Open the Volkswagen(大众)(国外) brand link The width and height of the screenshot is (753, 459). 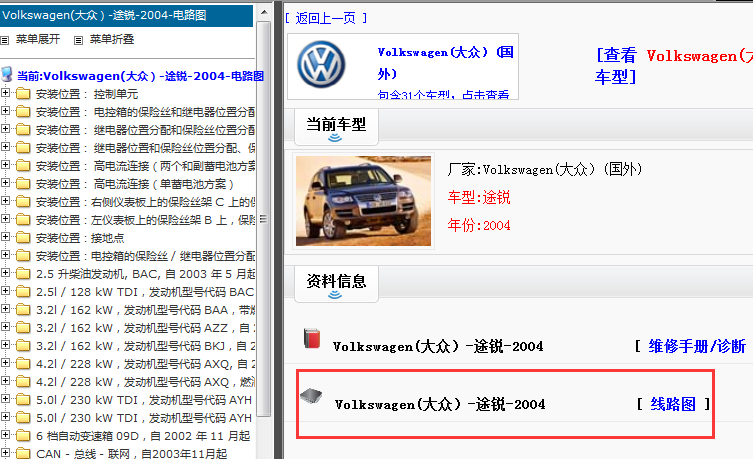[445, 63]
